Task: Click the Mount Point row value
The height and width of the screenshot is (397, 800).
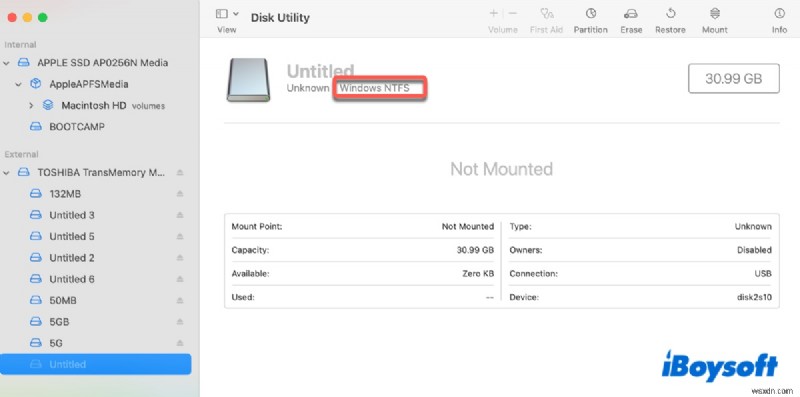Action: (x=468, y=227)
